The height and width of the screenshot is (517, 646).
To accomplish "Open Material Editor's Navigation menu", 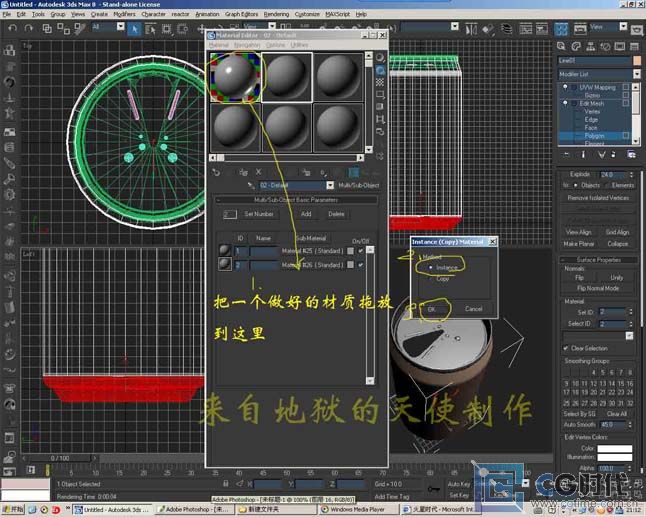I will click(x=247, y=44).
